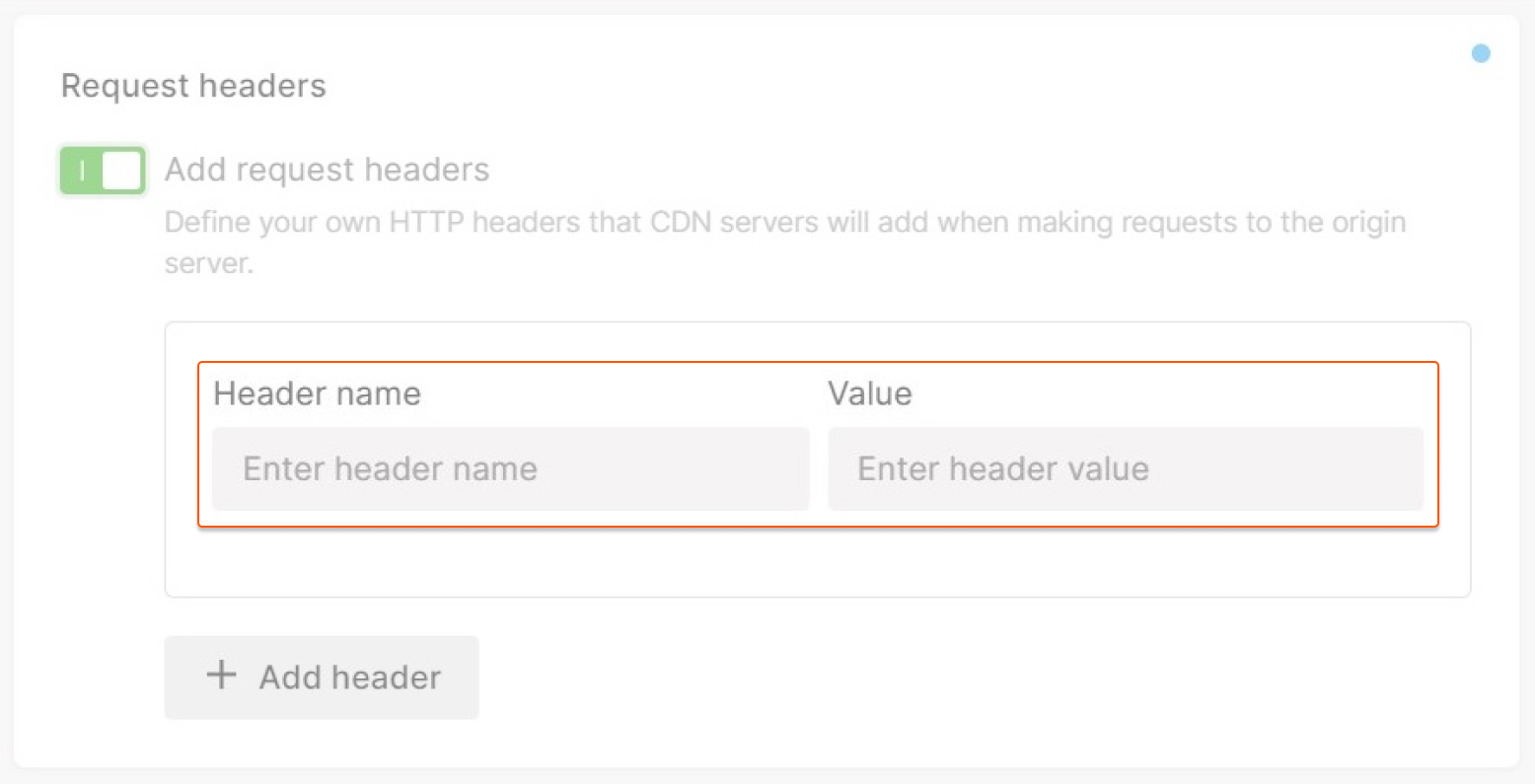Click the Header name column label
The width and height of the screenshot is (1535, 784).
click(x=317, y=394)
